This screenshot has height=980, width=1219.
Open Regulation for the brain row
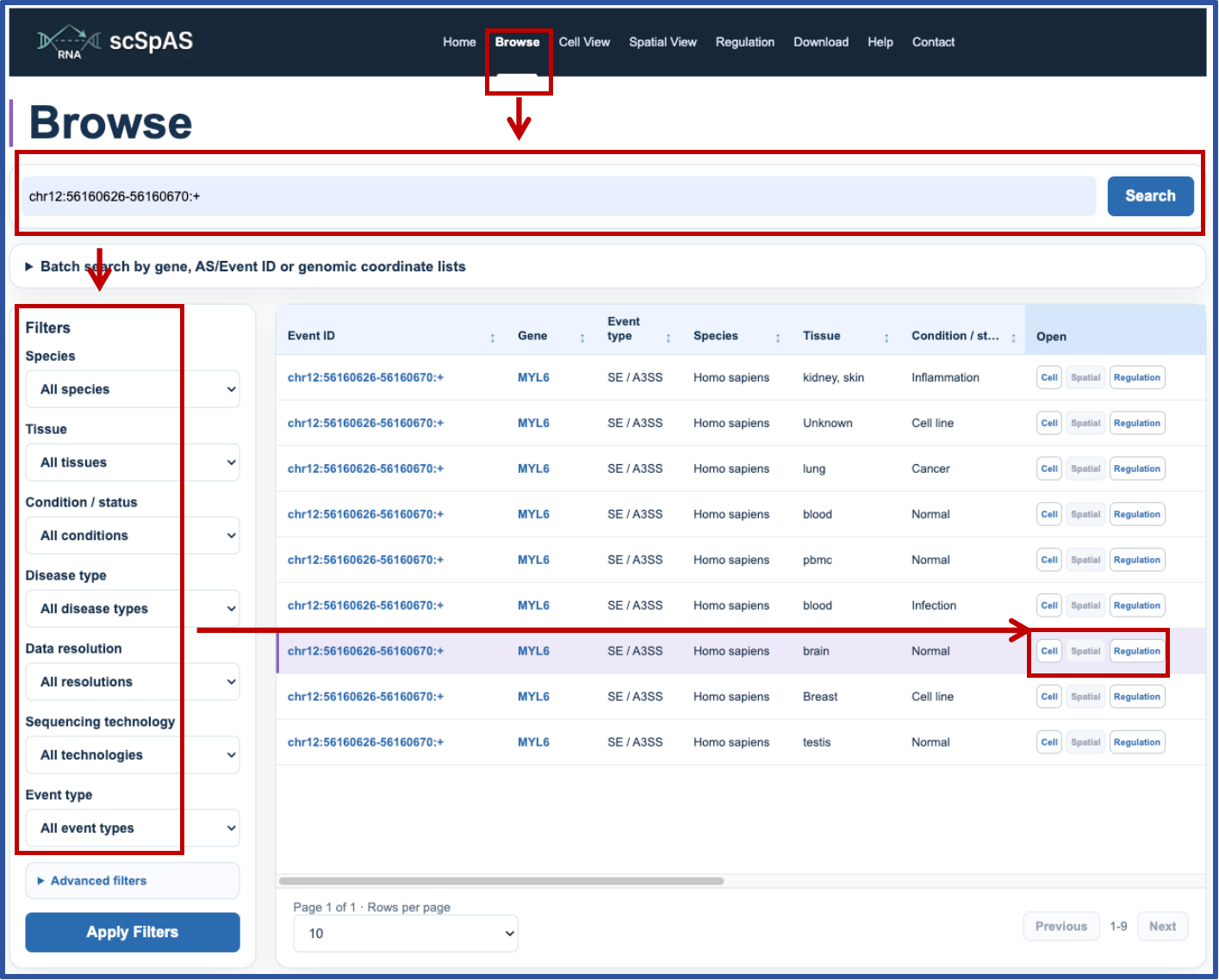tap(1137, 652)
